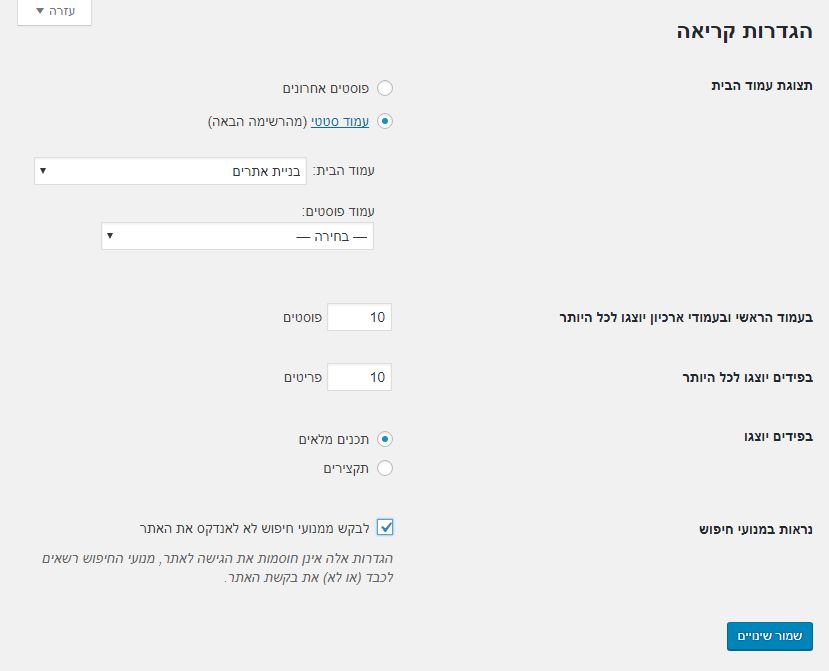Click the פוסטים אחרונים option label
This screenshot has height=671, width=829.
[x=326, y=88]
